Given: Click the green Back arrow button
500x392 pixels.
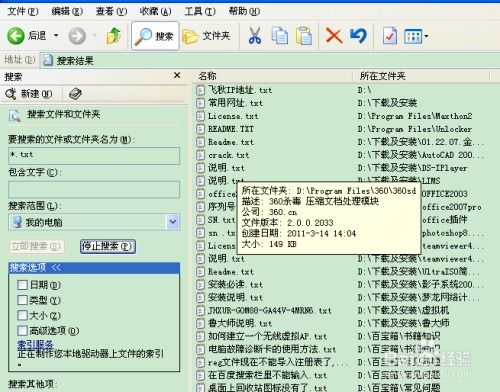Looking at the screenshot, I should pyautogui.click(x=16, y=36).
